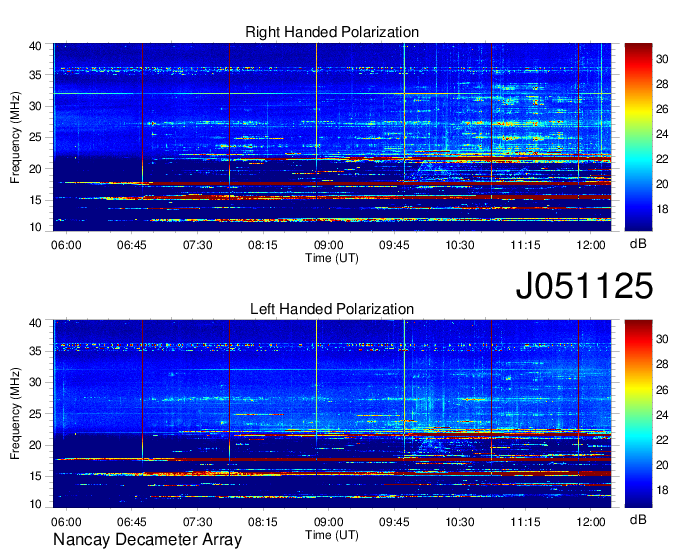Image resolution: width=680 pixels, height=552 pixels.
Task: Click the "30" frequency tick of Right Handed plot
Action: tap(35, 106)
